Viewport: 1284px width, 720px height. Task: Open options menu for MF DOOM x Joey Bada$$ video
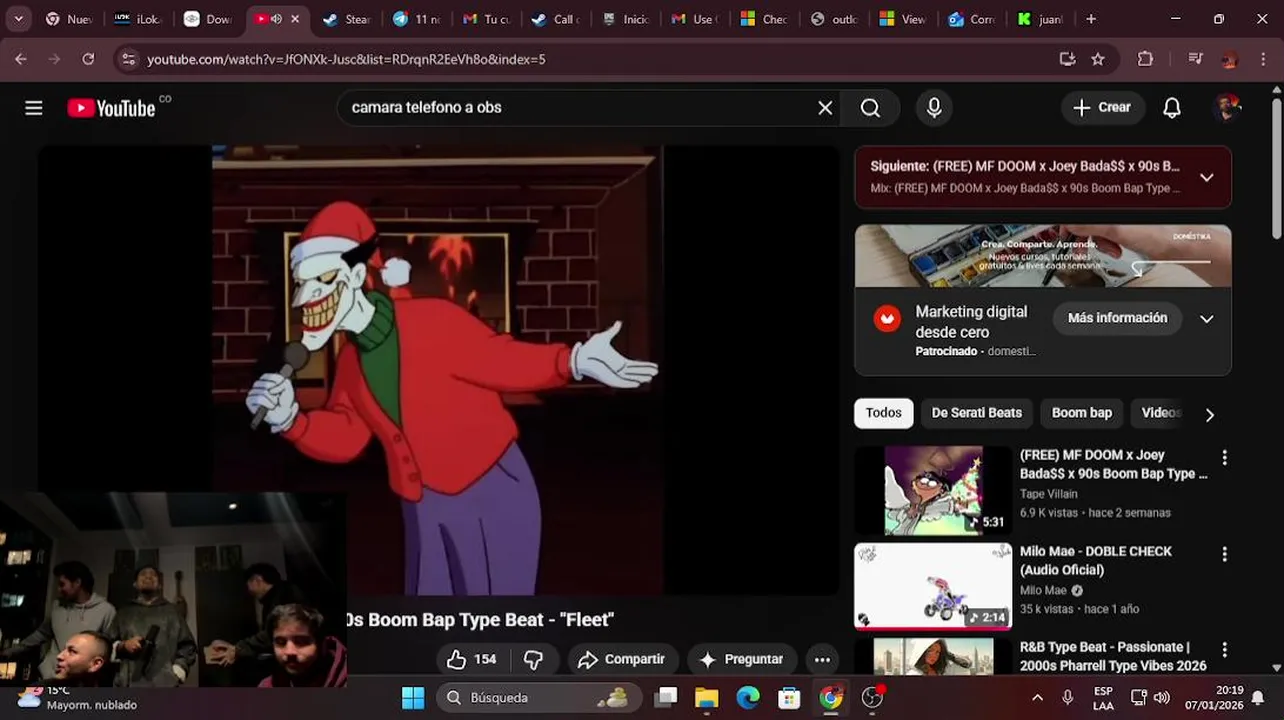point(1224,458)
